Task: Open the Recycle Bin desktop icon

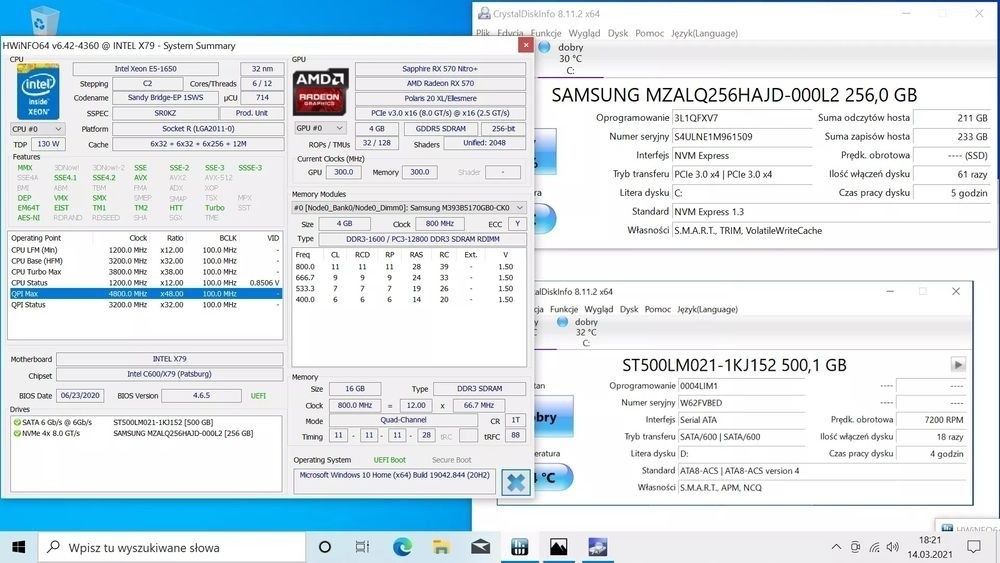Action: pos(43,19)
